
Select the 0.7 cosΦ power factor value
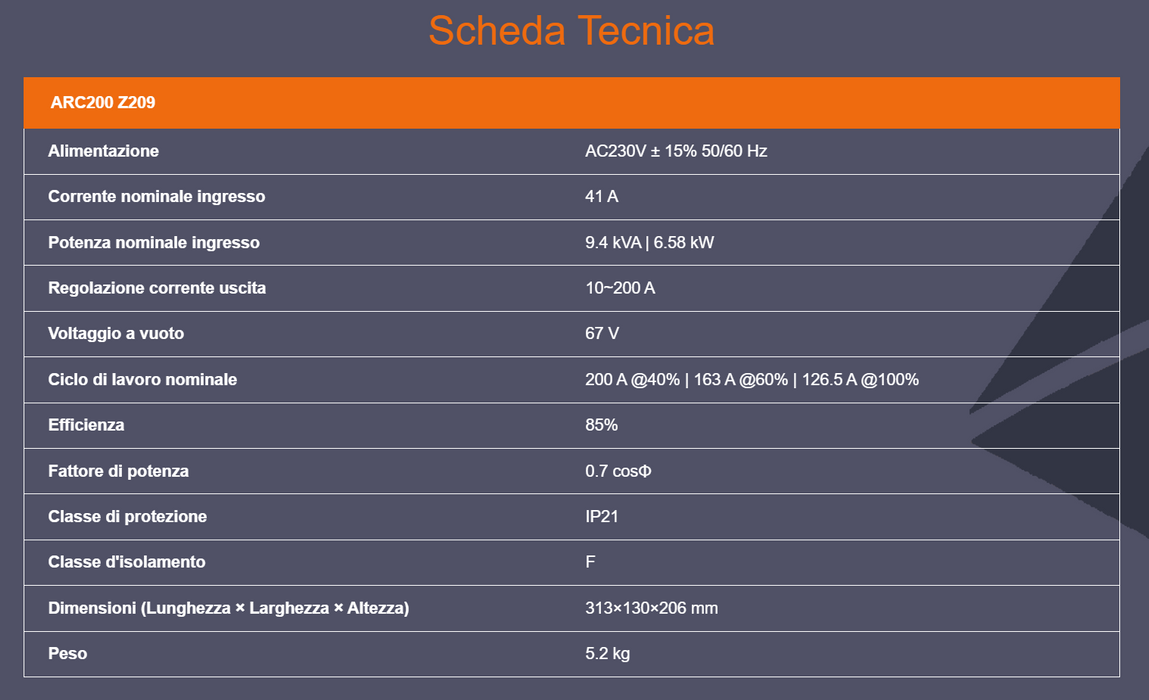(618, 471)
